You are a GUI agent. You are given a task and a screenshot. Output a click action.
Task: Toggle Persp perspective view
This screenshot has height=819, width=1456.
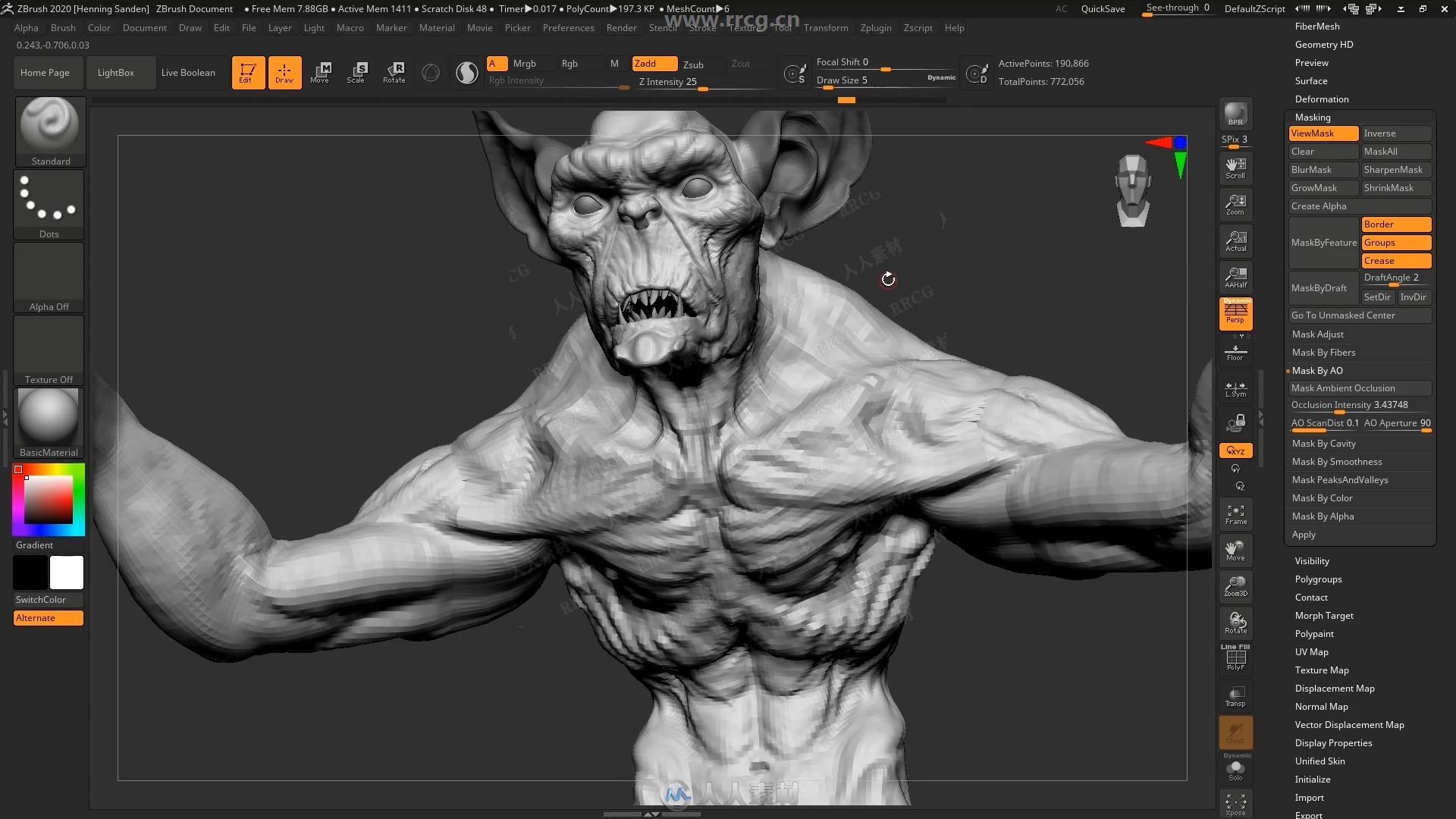click(x=1235, y=314)
